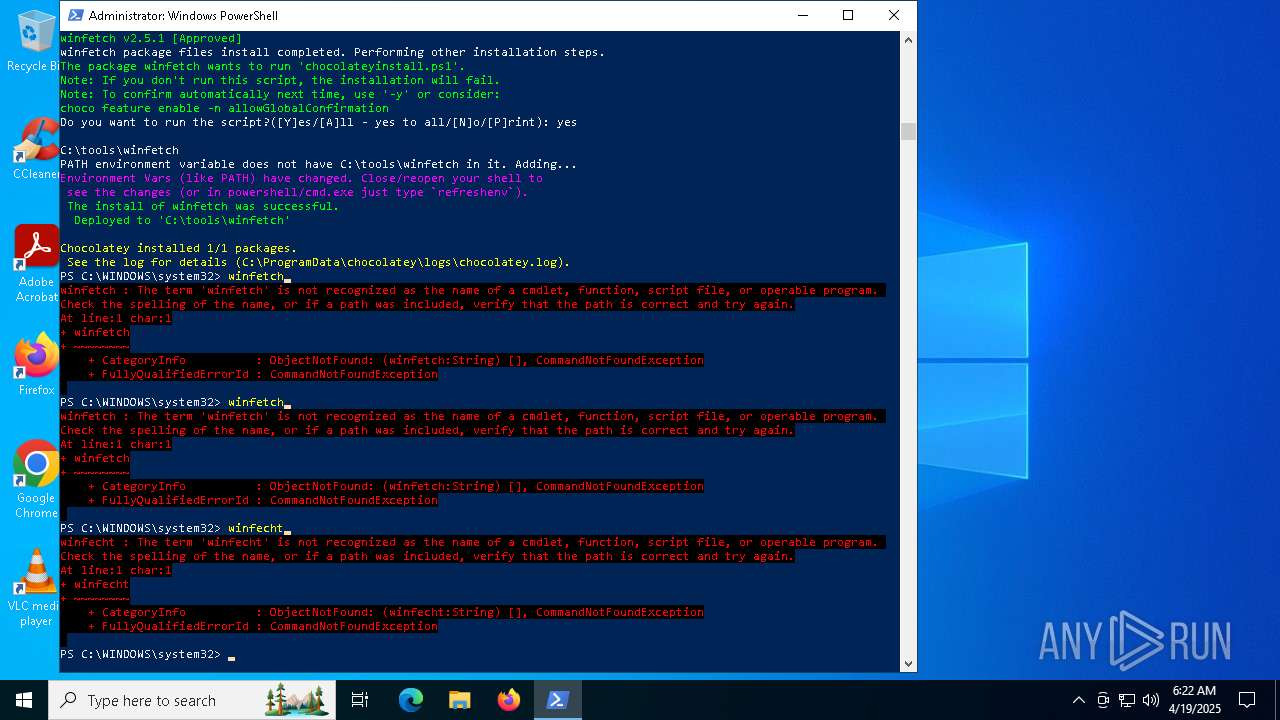Click the chocolatey.log path line
Viewport: 1280px width, 720px height.
pos(318,262)
